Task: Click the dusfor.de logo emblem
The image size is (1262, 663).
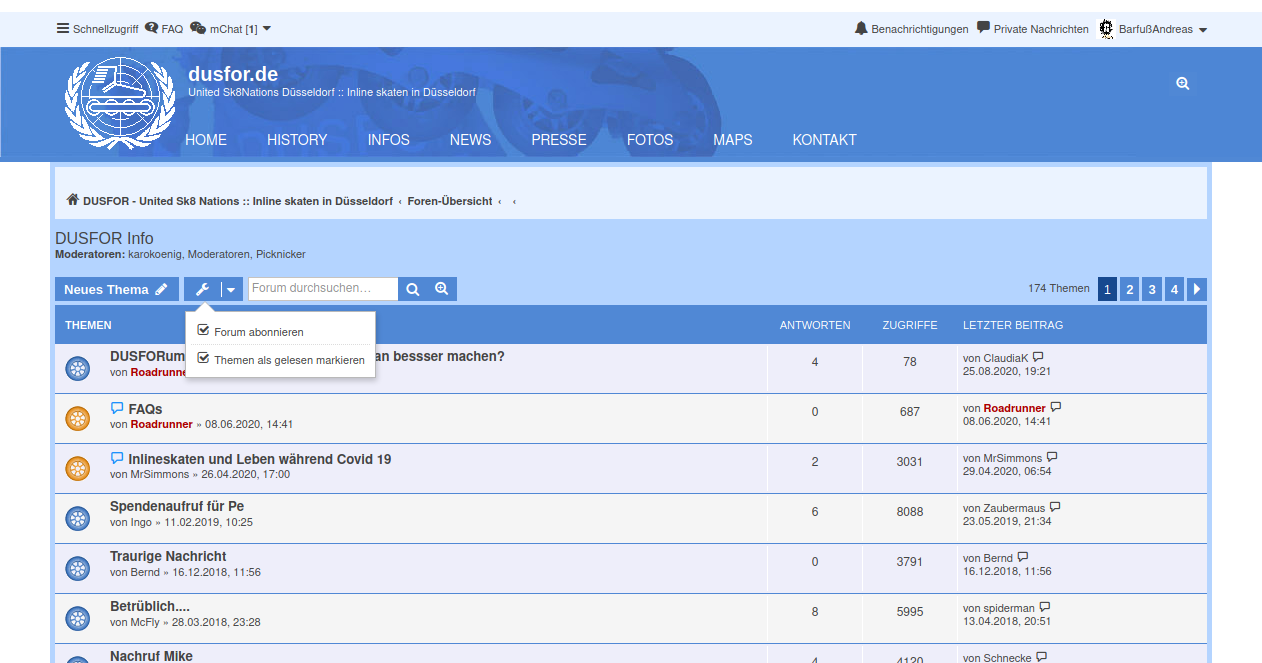Action: [x=120, y=102]
